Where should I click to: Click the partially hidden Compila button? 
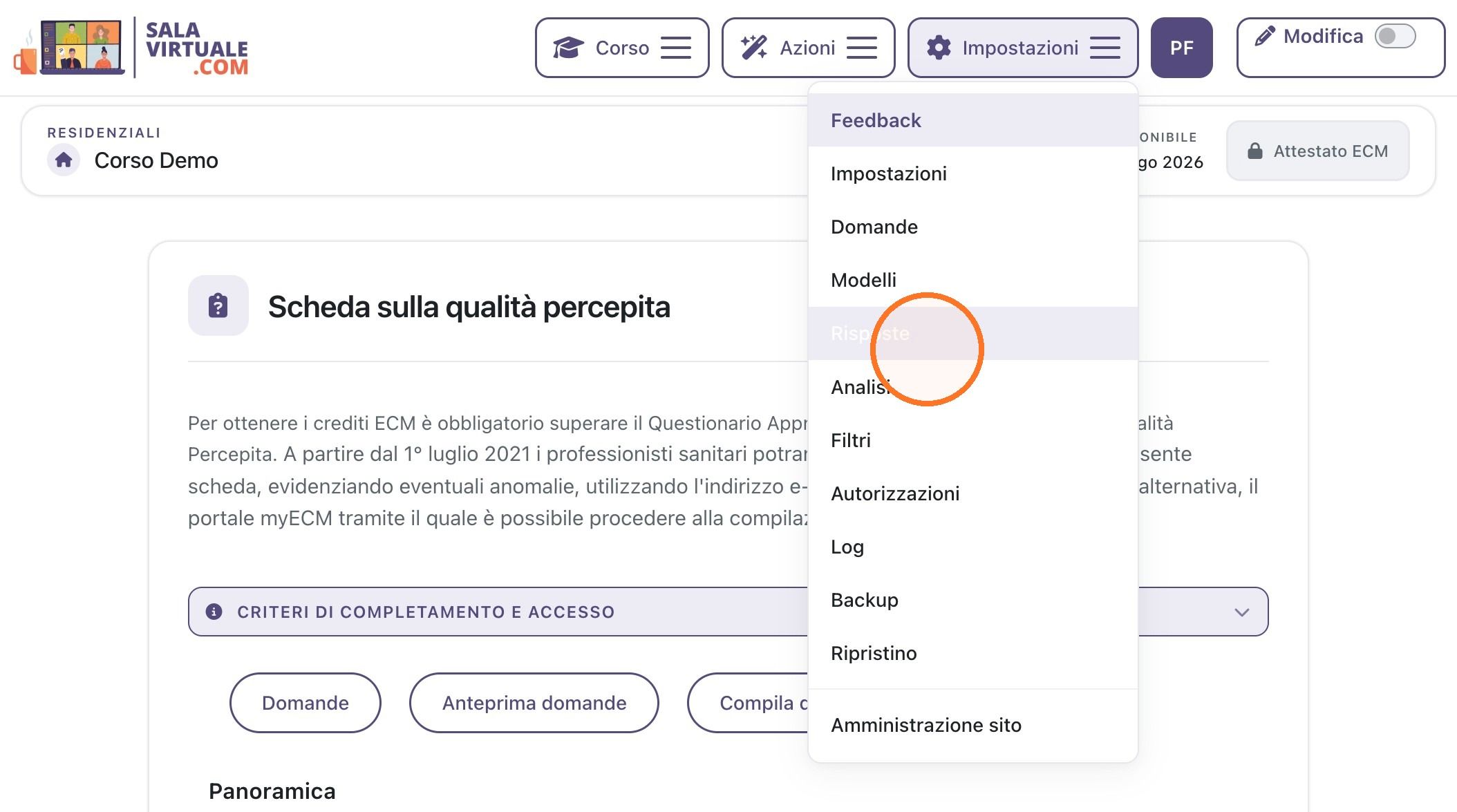tap(748, 703)
